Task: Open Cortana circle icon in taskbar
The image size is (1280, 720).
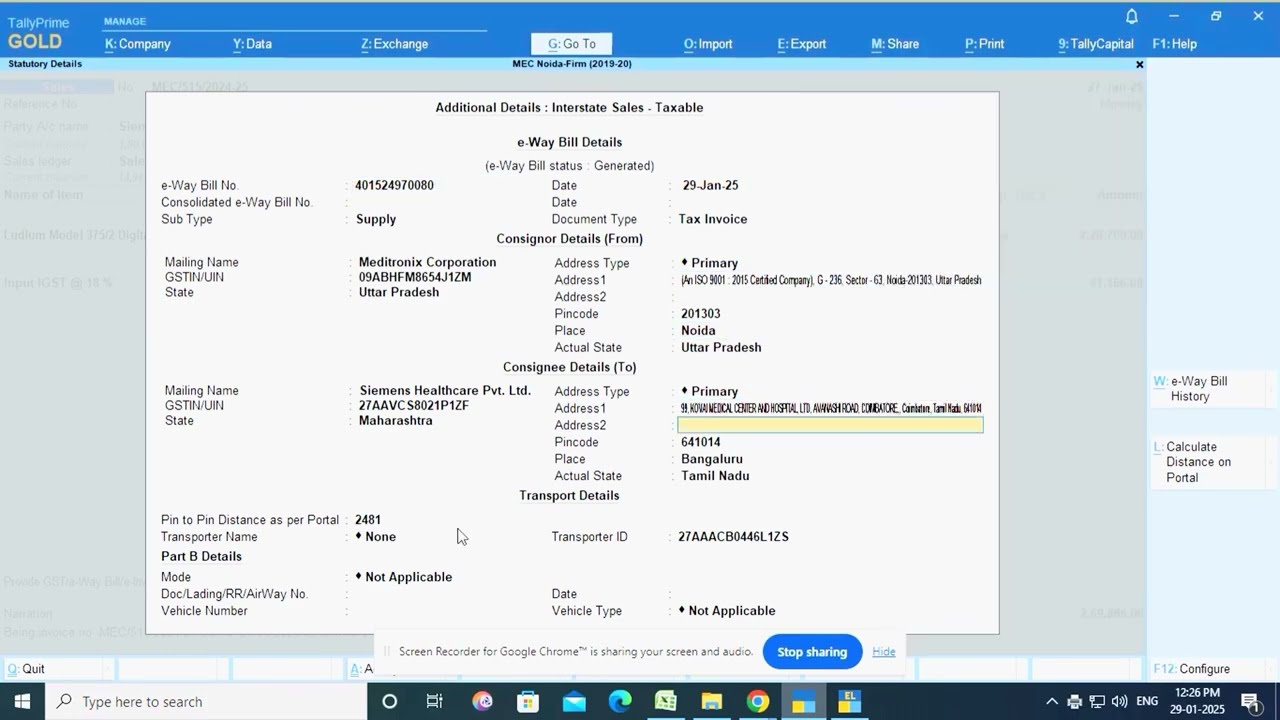Action: pyautogui.click(x=390, y=702)
